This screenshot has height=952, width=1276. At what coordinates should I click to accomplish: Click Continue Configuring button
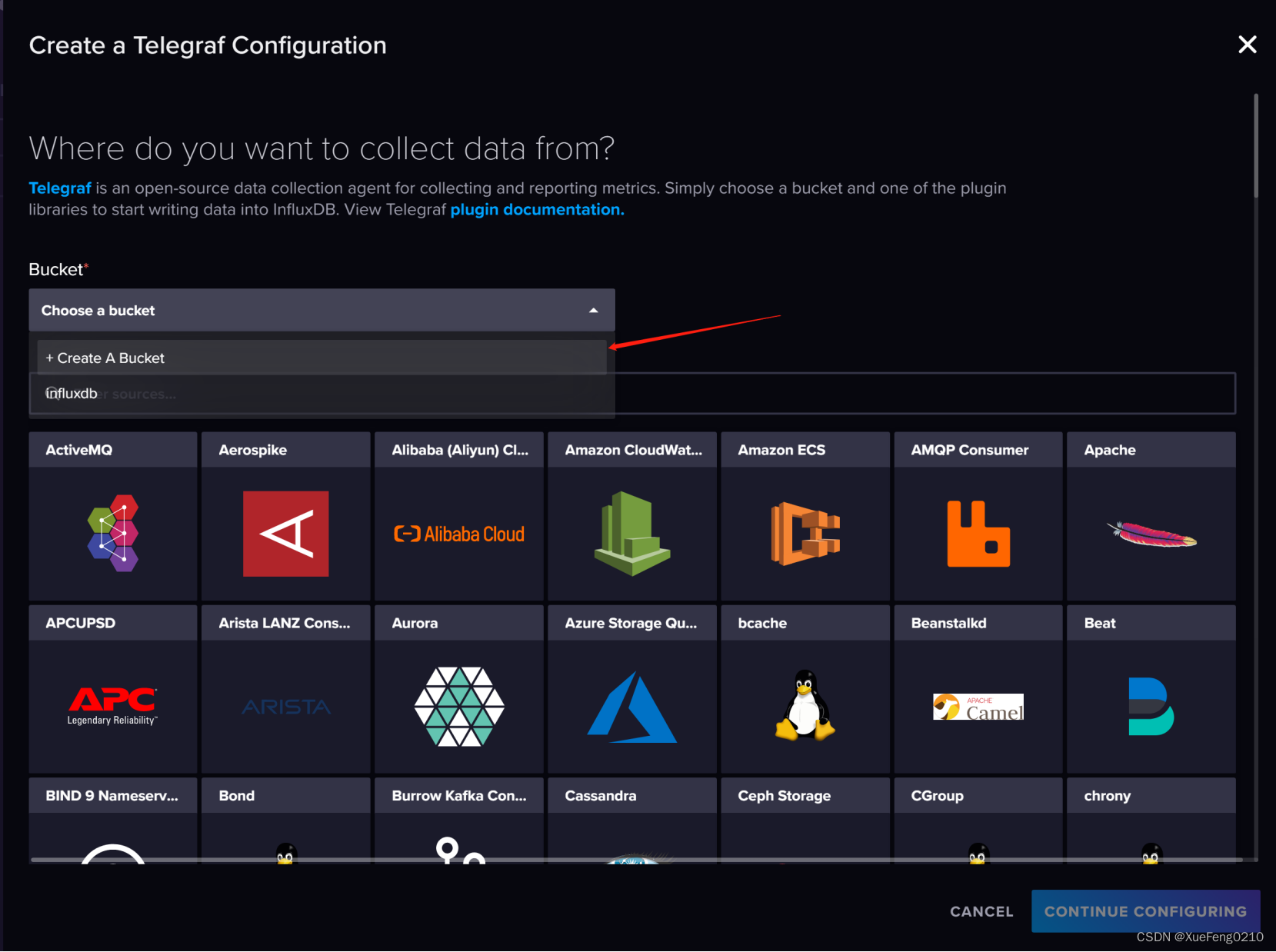(x=1145, y=911)
